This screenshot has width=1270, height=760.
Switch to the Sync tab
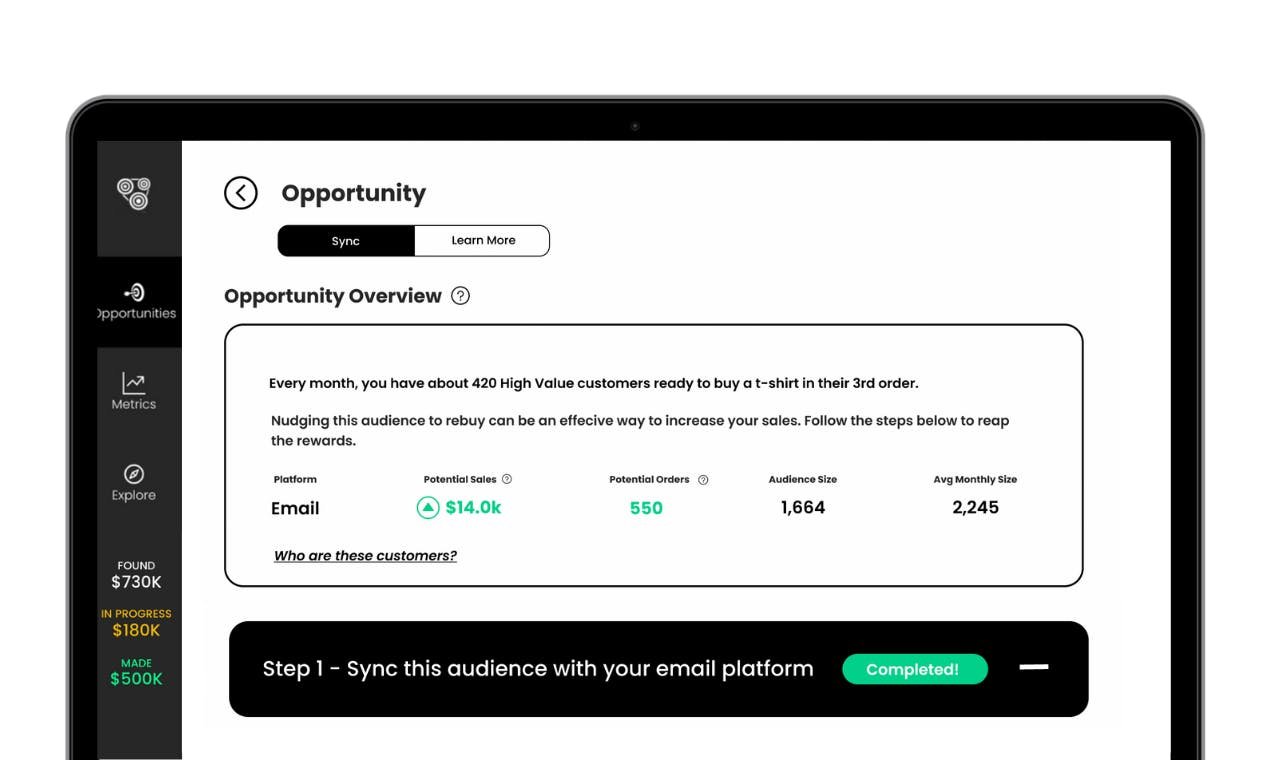(346, 241)
